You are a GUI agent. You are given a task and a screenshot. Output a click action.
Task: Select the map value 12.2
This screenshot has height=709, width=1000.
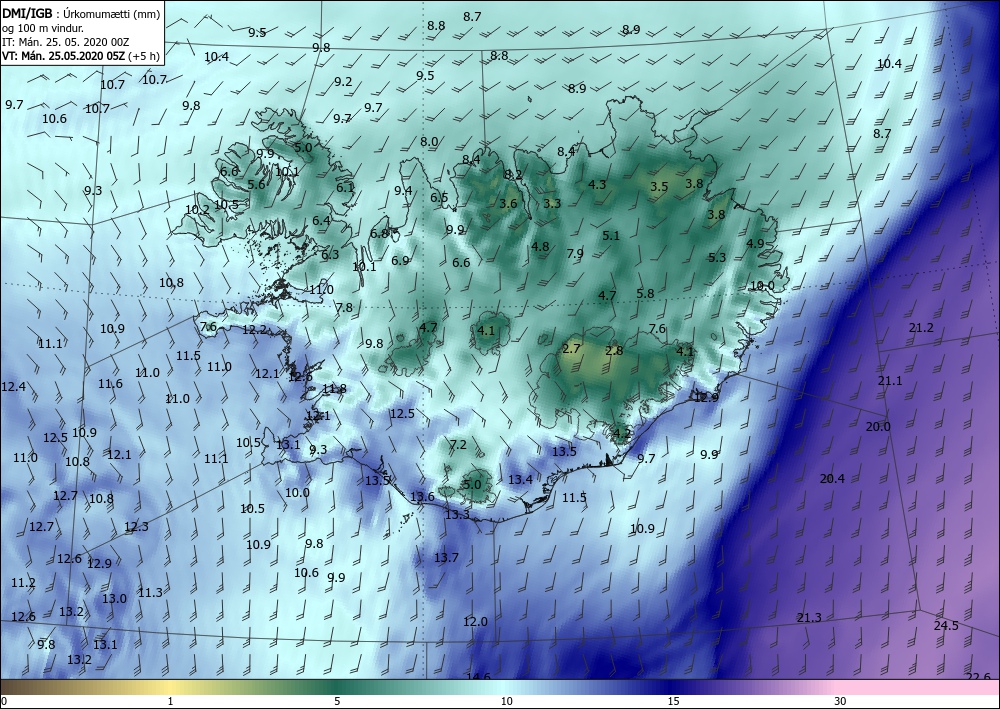[254, 330]
